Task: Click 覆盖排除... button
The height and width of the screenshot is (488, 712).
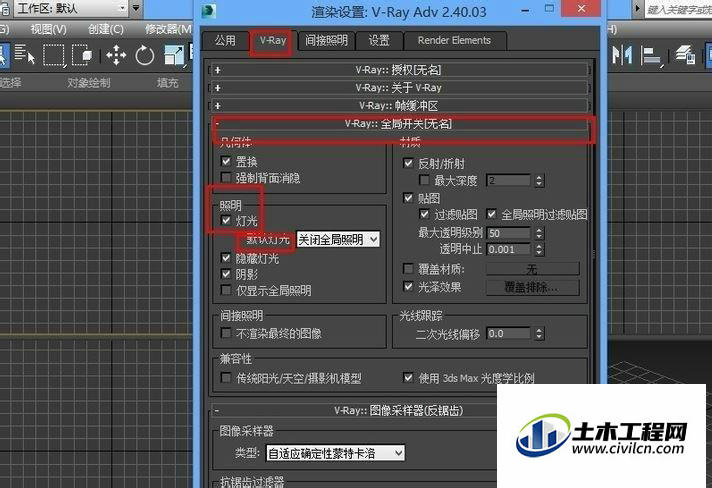Action: 533,287
